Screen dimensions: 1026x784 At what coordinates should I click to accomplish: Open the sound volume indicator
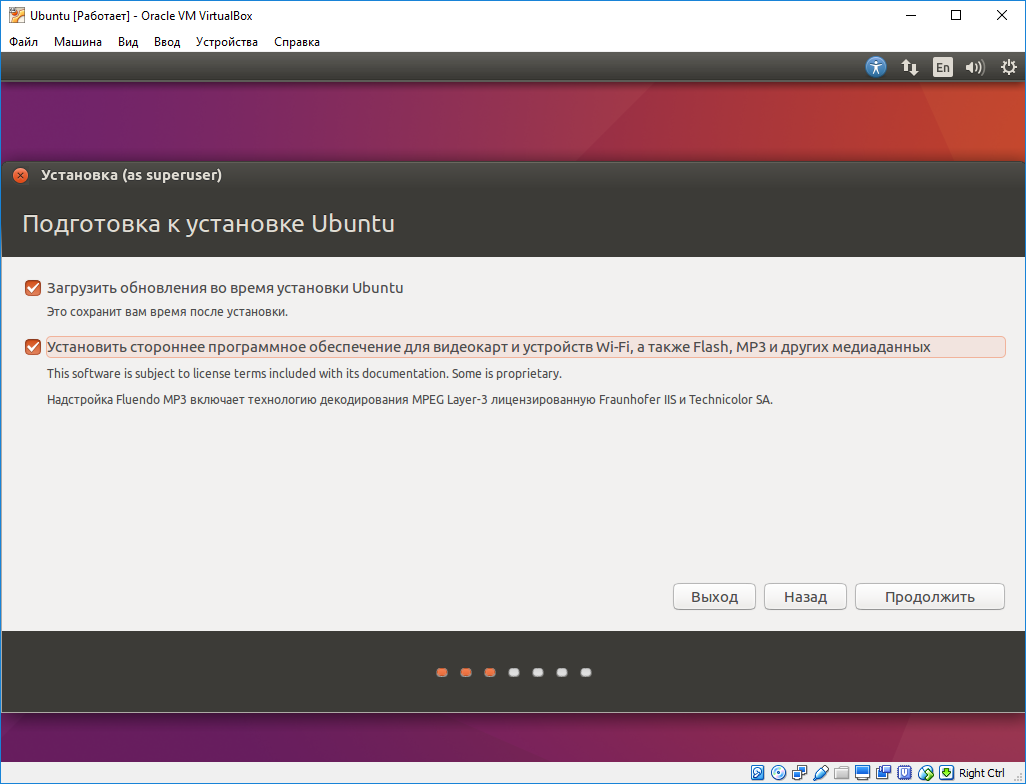(x=975, y=67)
